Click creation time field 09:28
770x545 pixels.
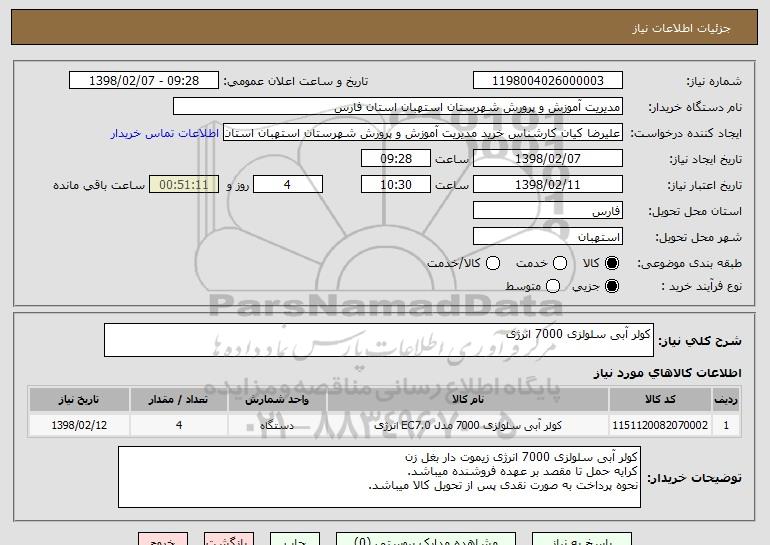396,159
